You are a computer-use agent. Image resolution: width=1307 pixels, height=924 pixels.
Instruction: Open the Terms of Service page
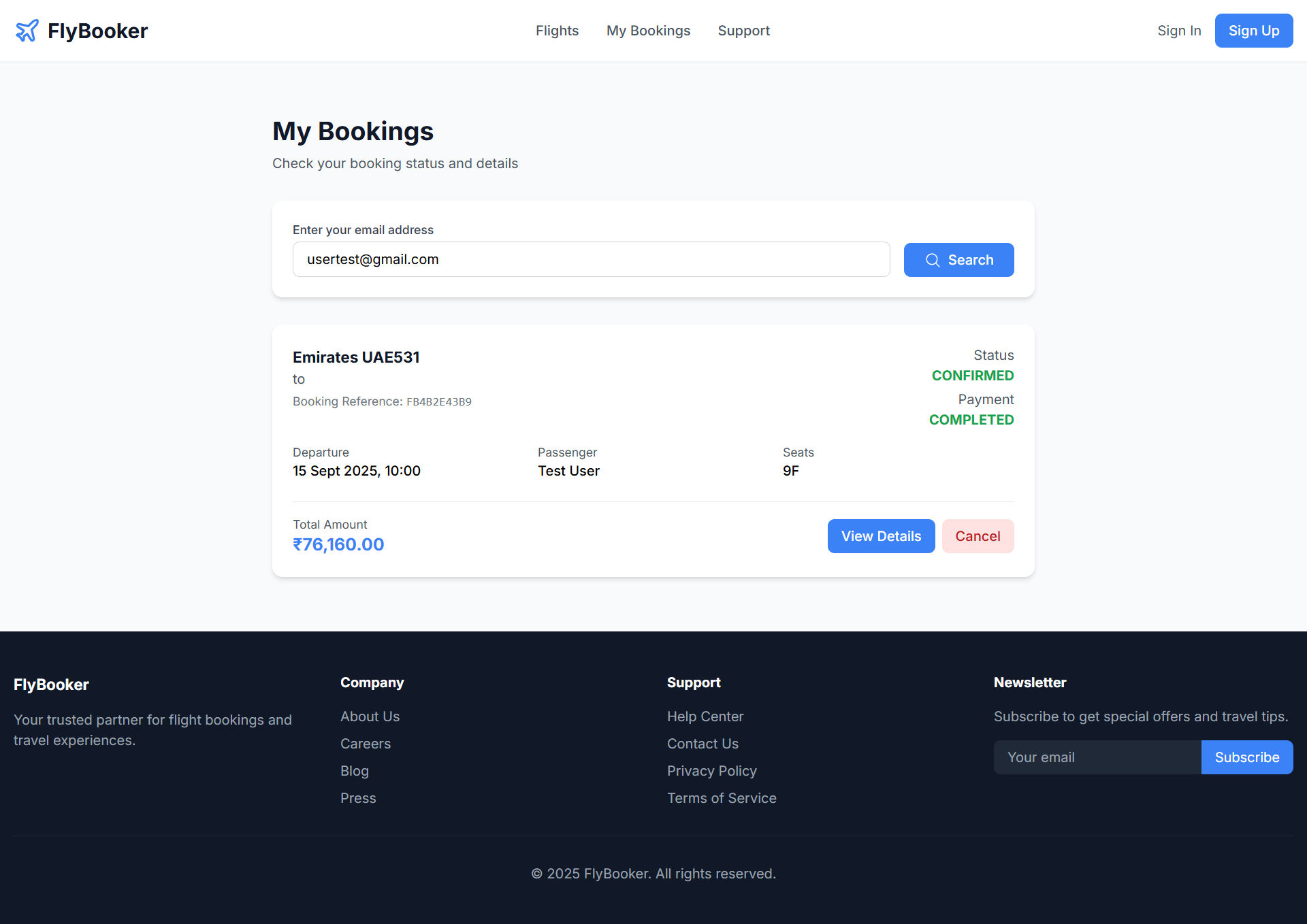click(x=722, y=798)
